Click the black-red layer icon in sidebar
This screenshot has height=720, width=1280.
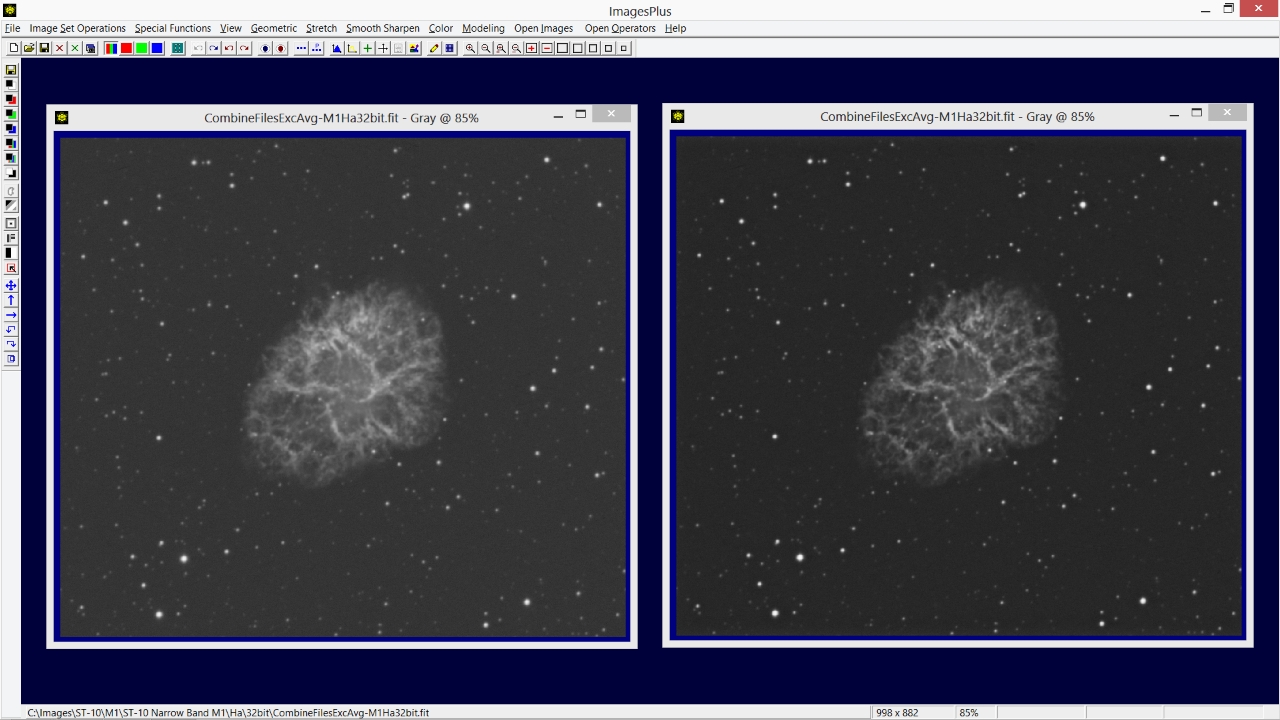pyautogui.click(x=11, y=99)
